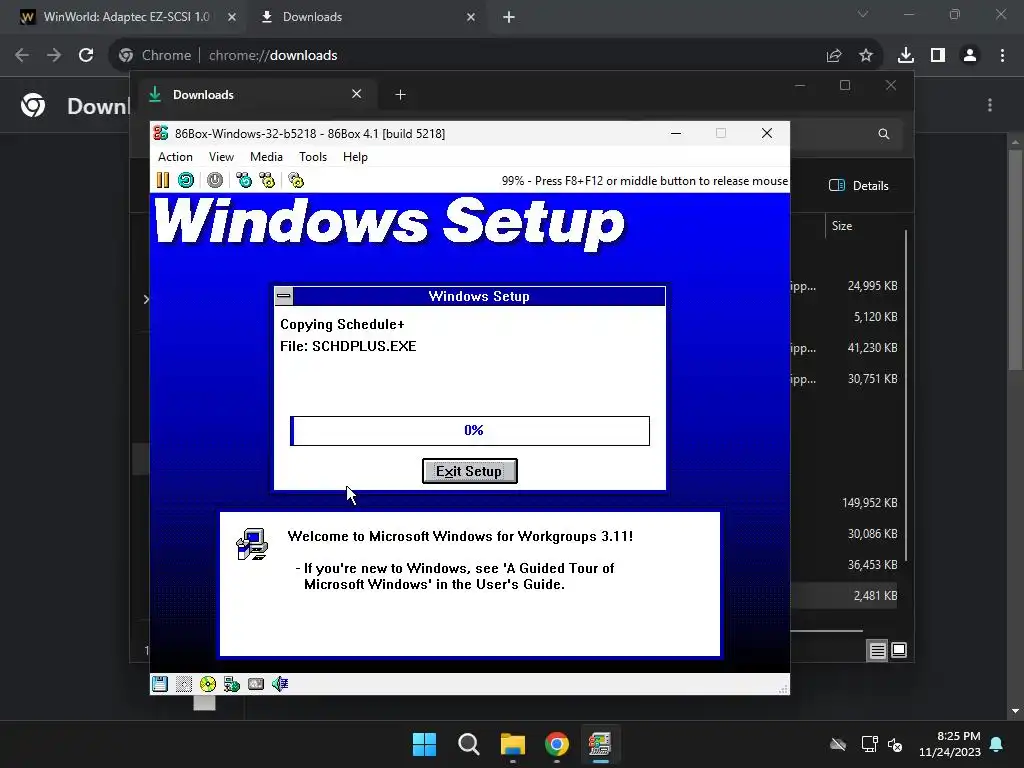Toggle the Details pane in File Explorer
This screenshot has height=768, width=1024.
pos(859,185)
